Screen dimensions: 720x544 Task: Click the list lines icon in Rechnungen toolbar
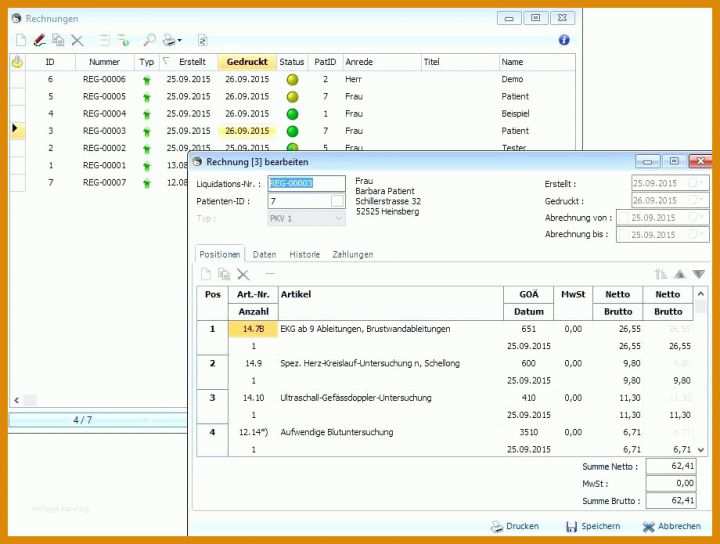coord(105,40)
